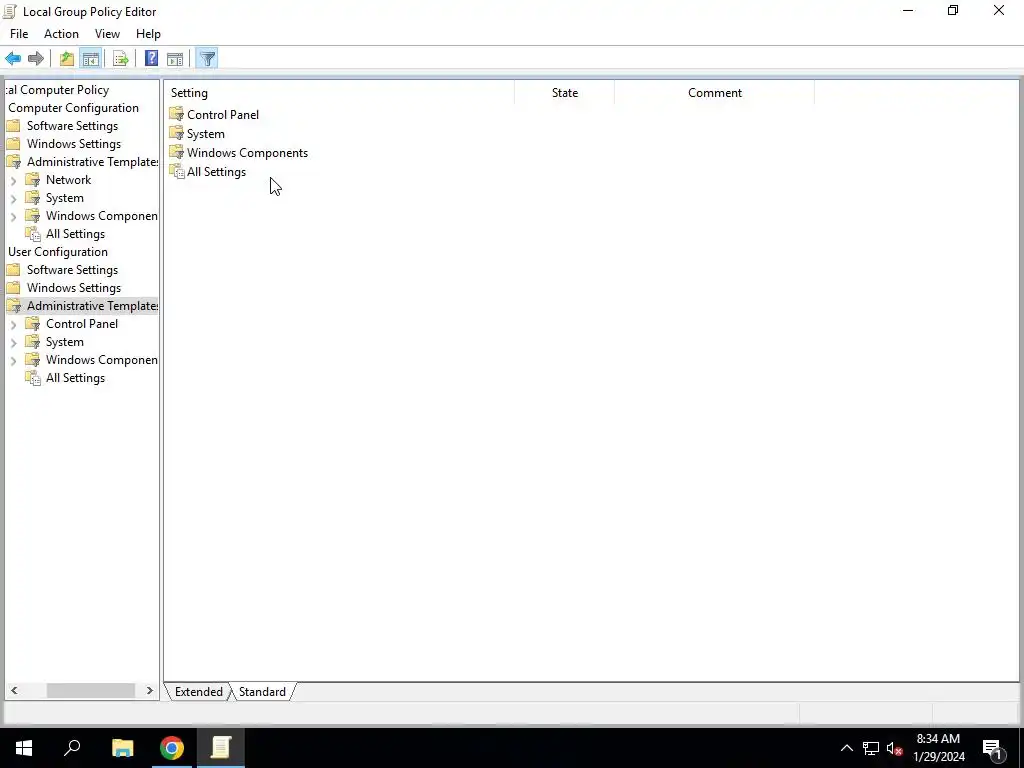Select Administrative Templates under User Configuration
Viewport: 1024px width, 768px height.
[92, 306]
